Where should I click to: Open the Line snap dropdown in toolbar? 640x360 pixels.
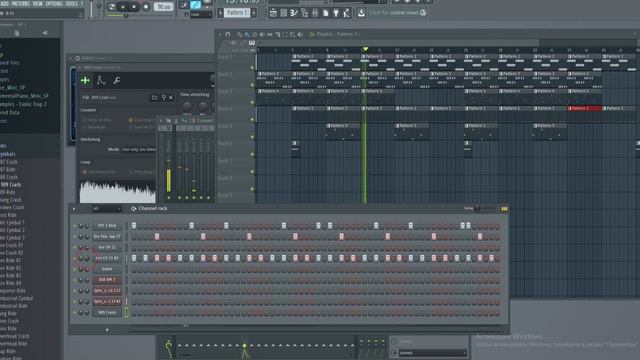(201, 14)
